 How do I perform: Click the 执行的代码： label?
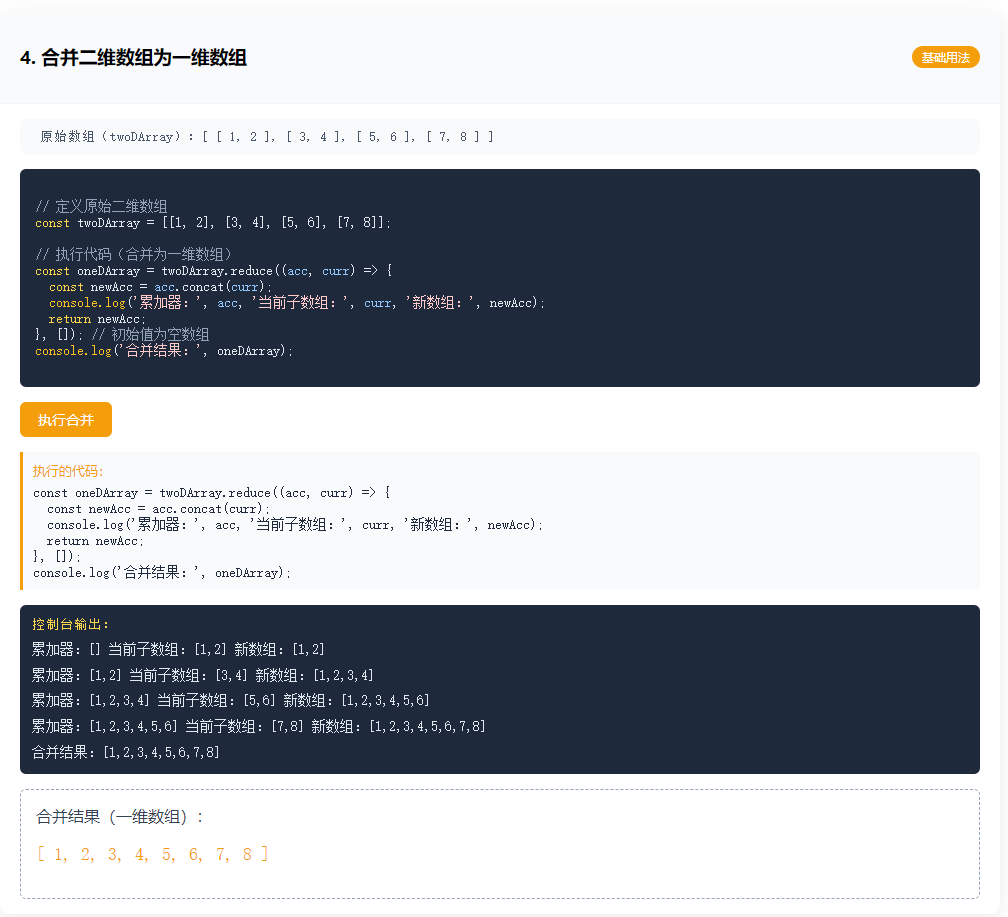68,471
